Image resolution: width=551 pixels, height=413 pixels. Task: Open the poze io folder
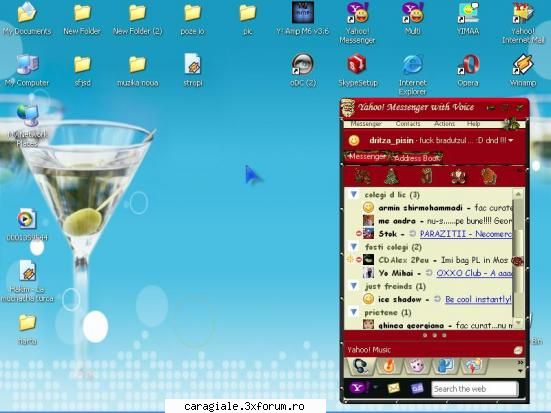click(x=192, y=19)
